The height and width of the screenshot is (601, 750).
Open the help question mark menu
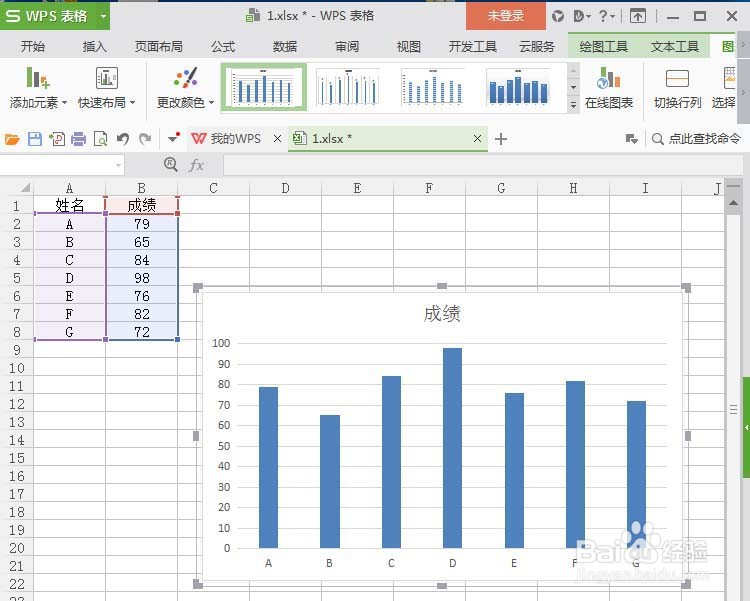pos(607,16)
